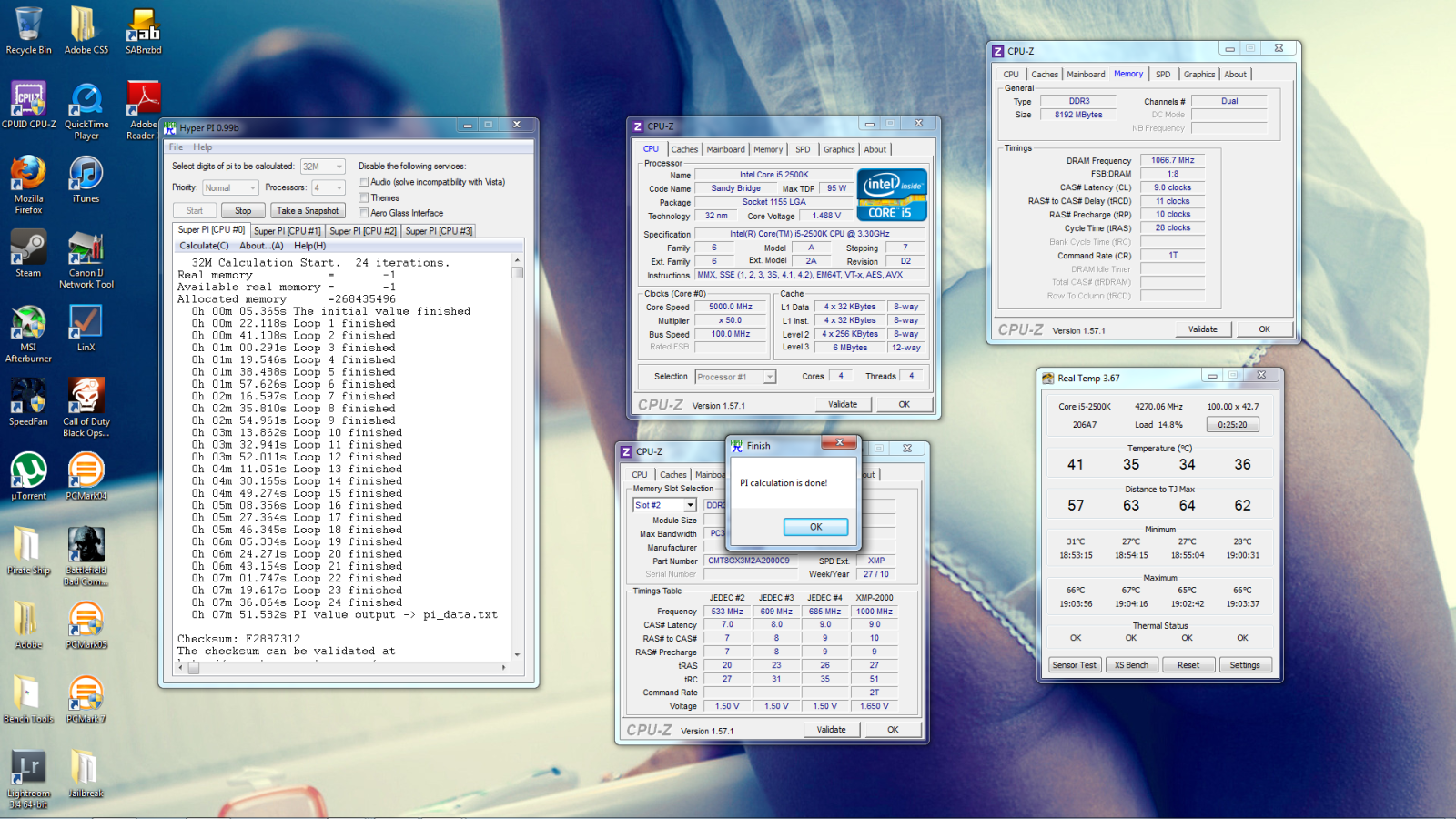Open the Mainboard tab in the CPU-Z processor window
The image size is (1456, 819).
(725, 149)
